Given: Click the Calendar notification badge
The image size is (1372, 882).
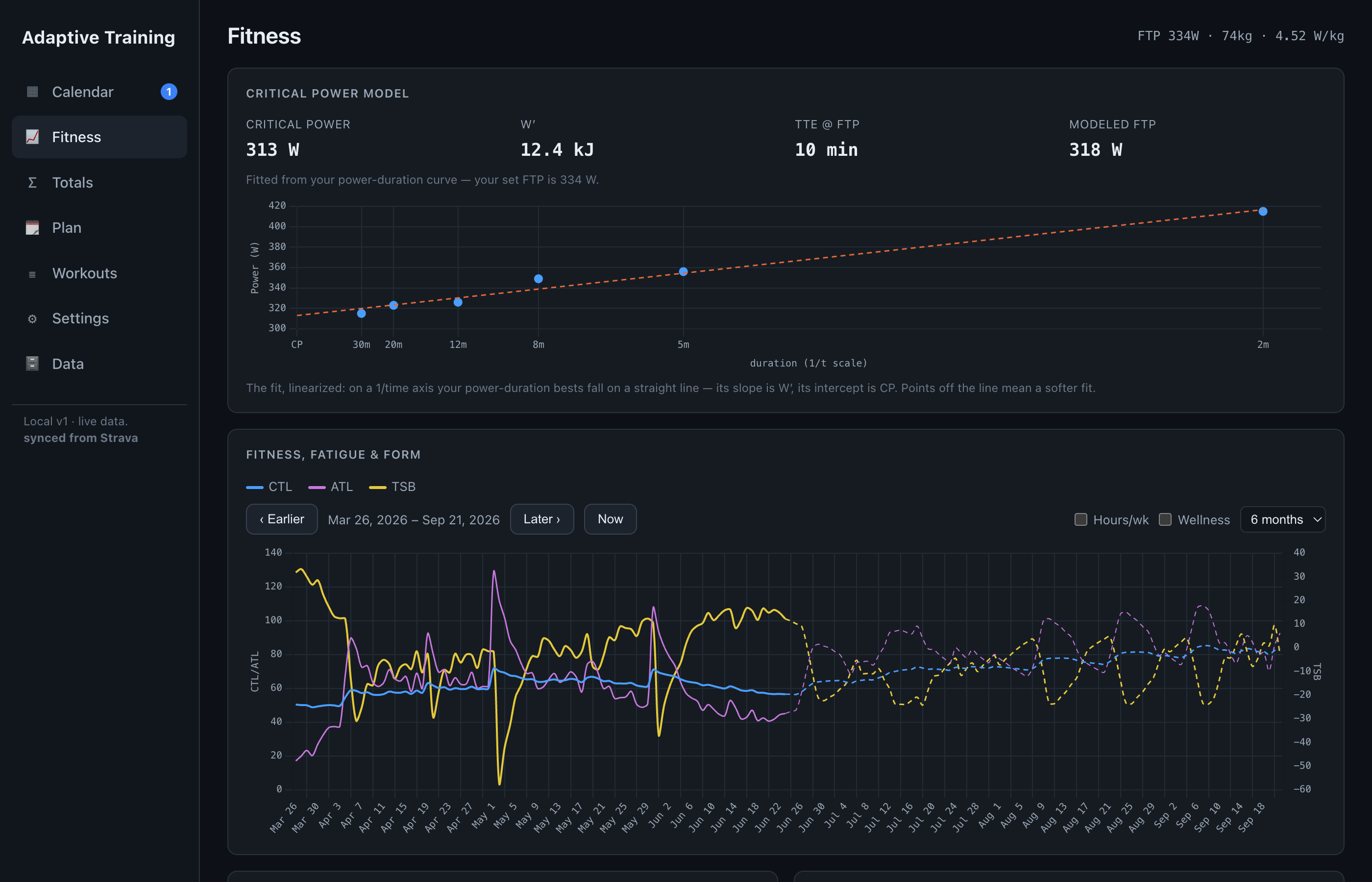Looking at the screenshot, I should click(x=169, y=92).
